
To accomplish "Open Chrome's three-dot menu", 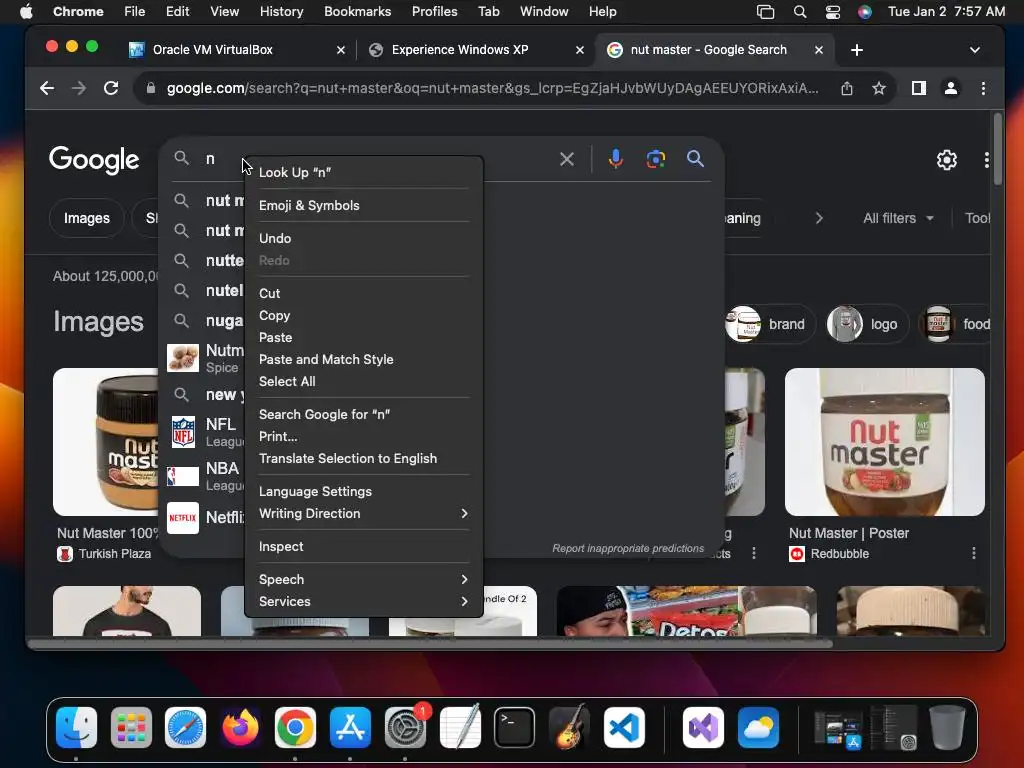I will 984,88.
